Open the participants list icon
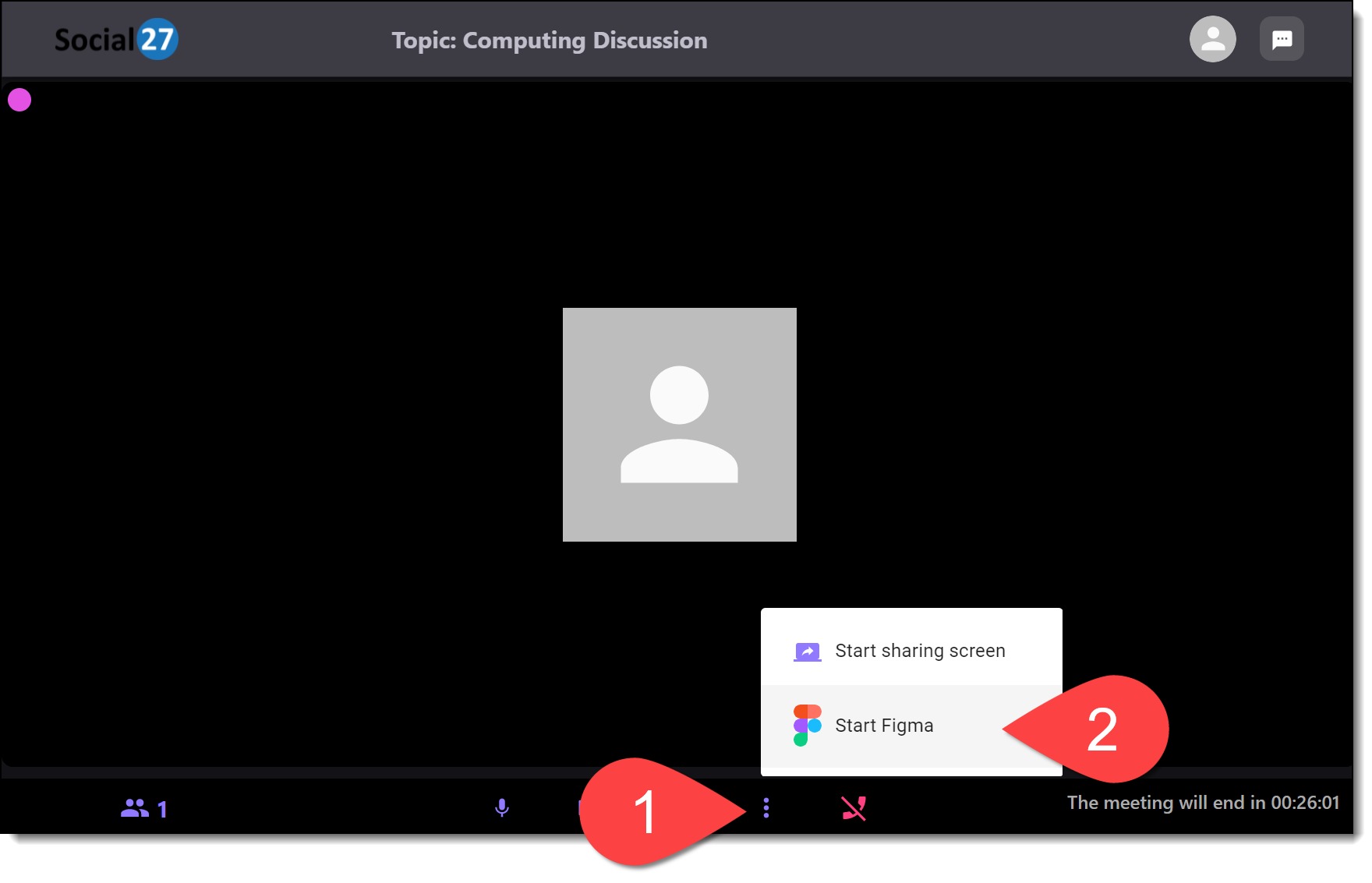This screenshot has height=883, width=1372. [134, 808]
